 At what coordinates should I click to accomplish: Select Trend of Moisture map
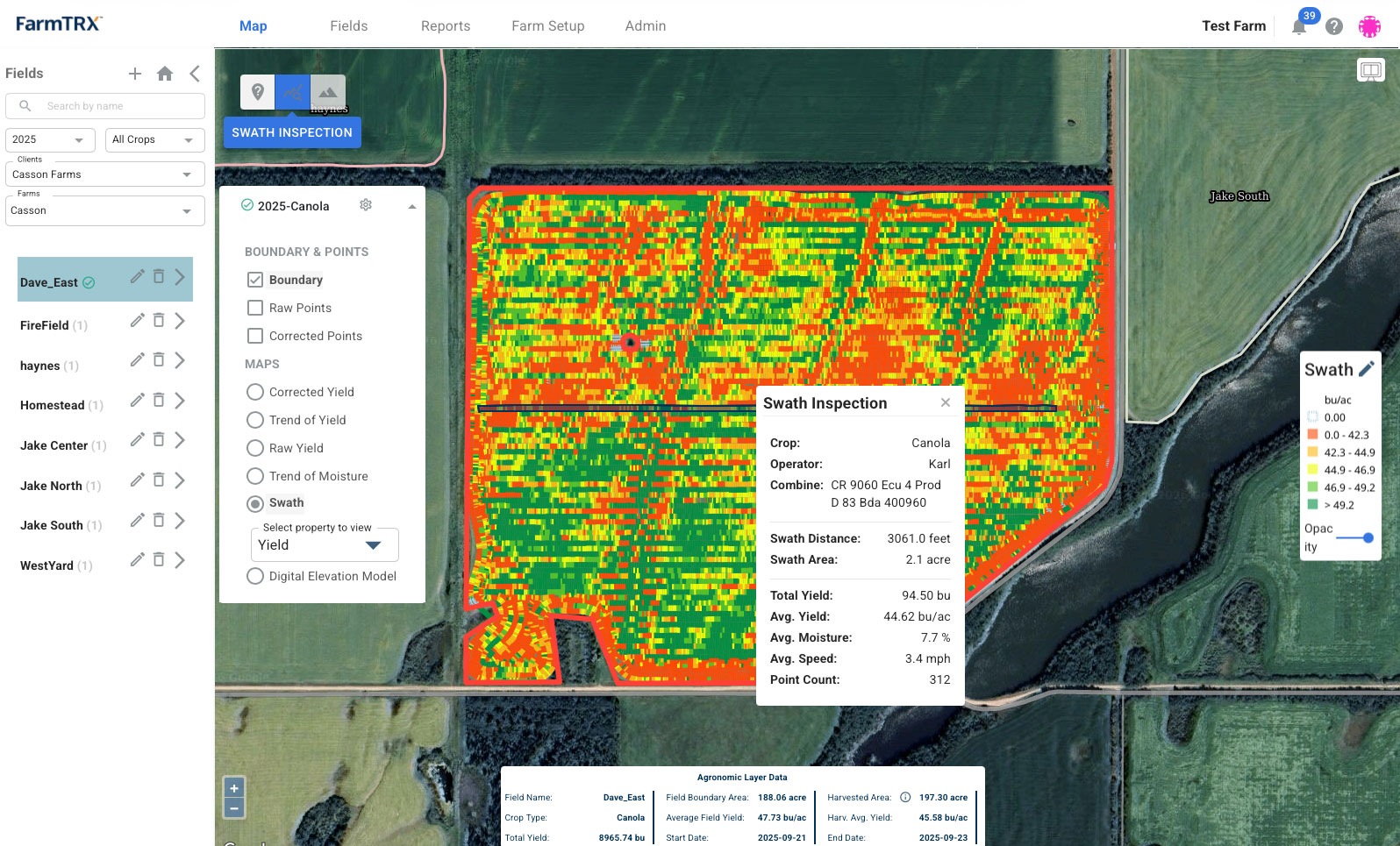255,476
